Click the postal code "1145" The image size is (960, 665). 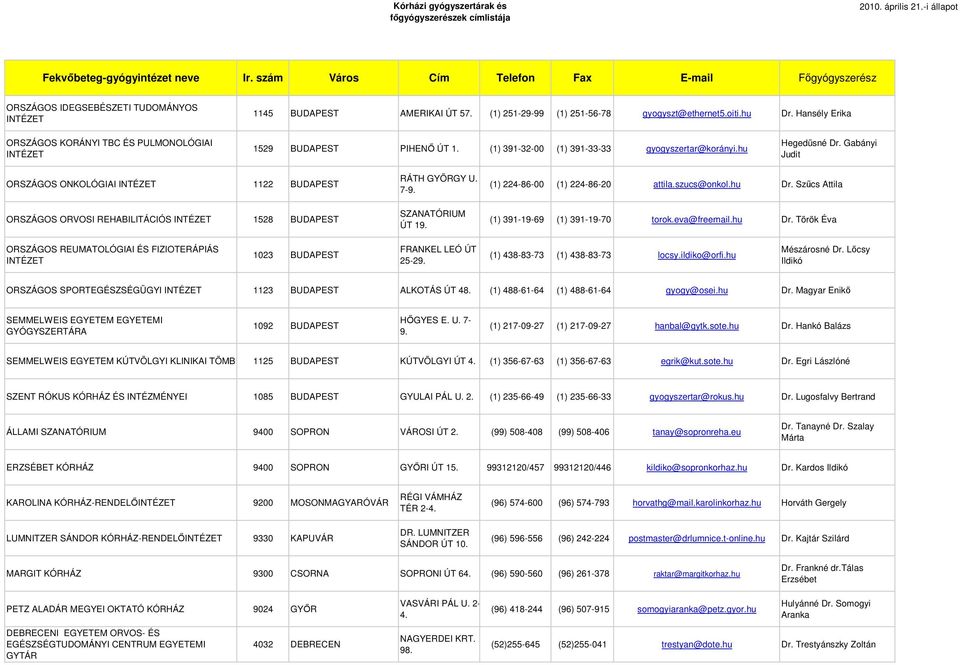point(263,113)
